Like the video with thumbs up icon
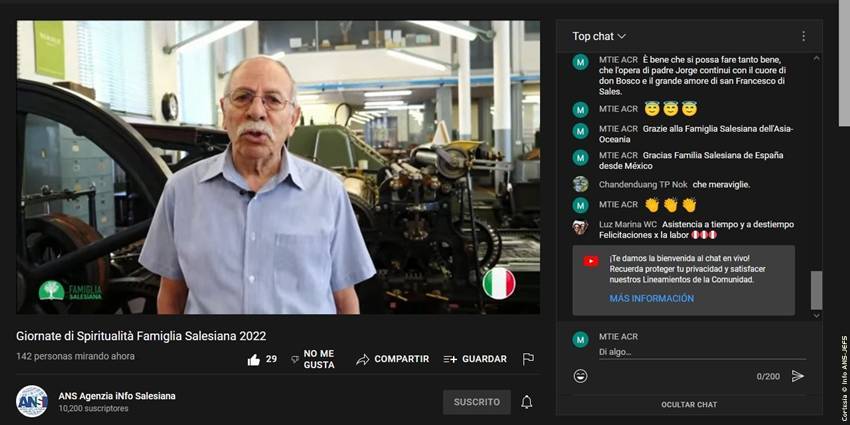The image size is (850, 425). [254, 359]
